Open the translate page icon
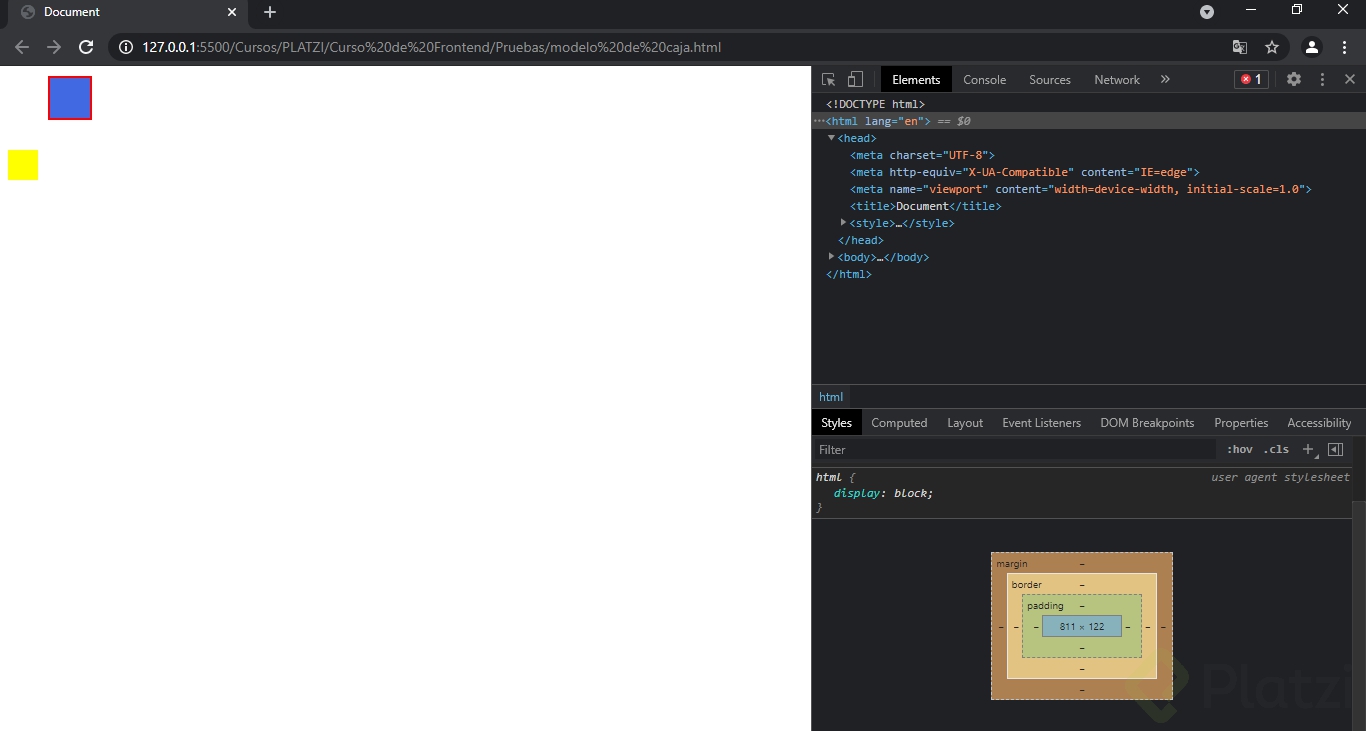1366x731 pixels. tap(1240, 47)
